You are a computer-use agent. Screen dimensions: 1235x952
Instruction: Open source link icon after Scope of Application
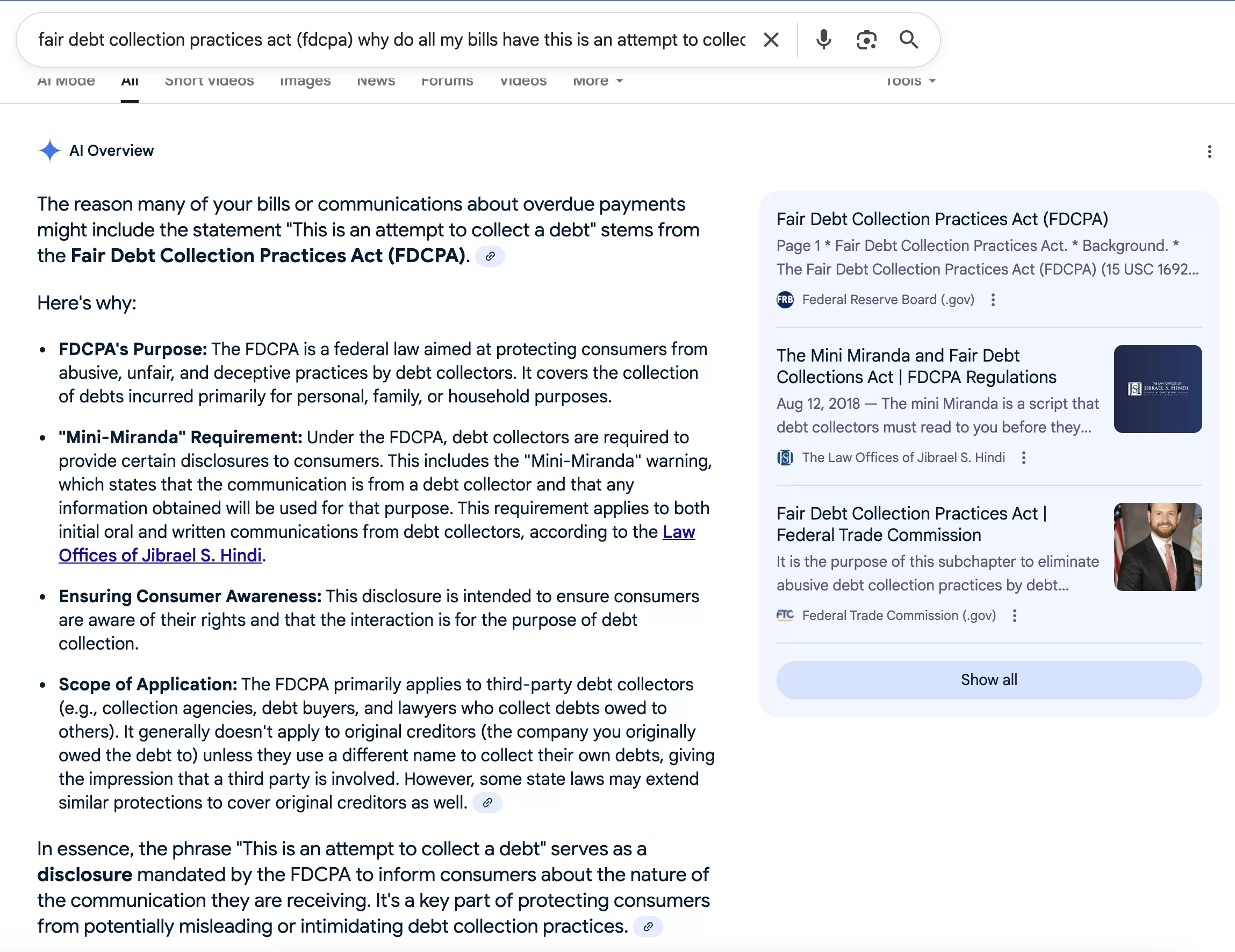pyautogui.click(x=487, y=803)
